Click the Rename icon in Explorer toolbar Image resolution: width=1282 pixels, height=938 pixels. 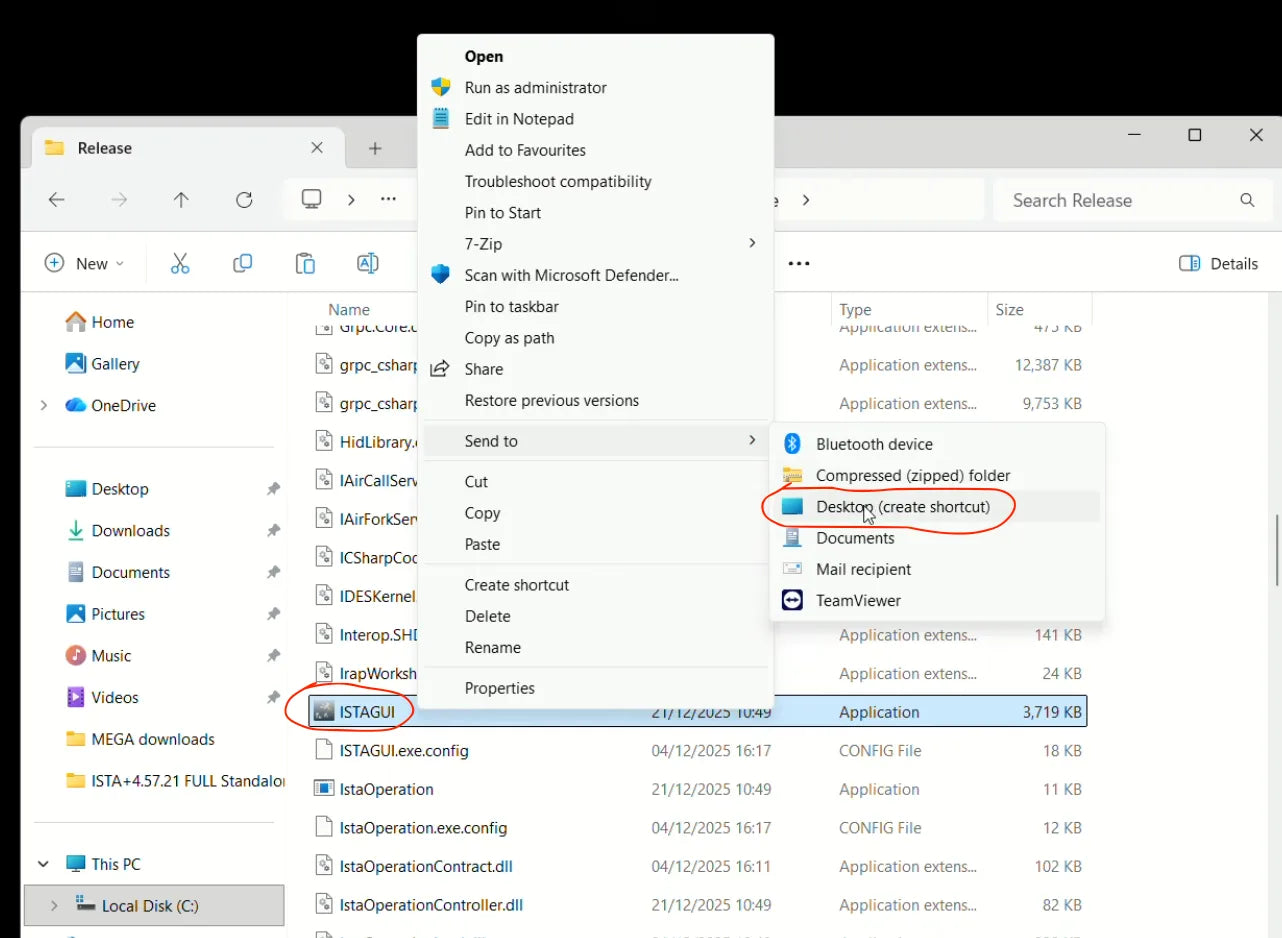click(x=367, y=263)
